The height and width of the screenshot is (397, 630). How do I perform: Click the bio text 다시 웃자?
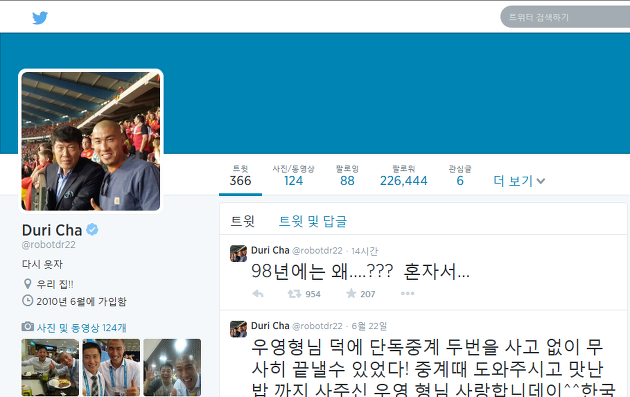click(x=42, y=264)
